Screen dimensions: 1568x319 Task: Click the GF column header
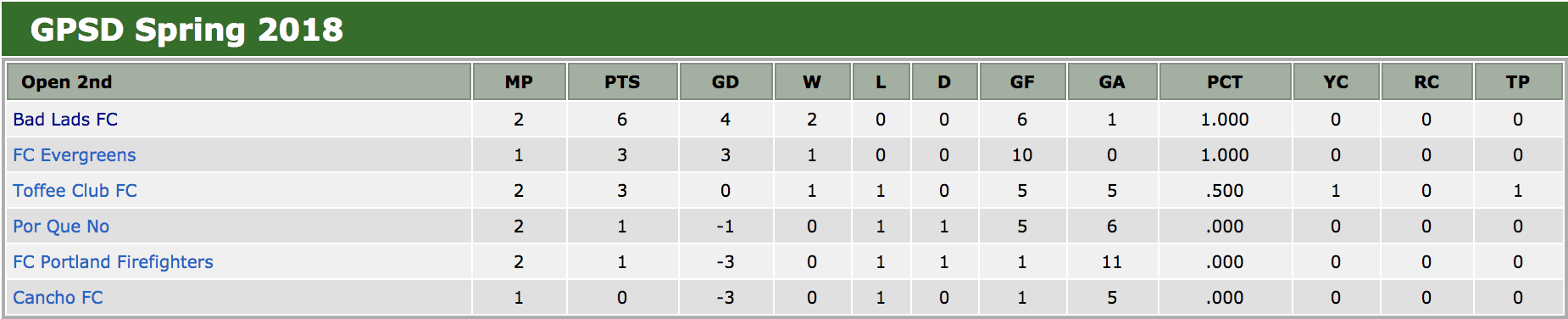click(1022, 82)
